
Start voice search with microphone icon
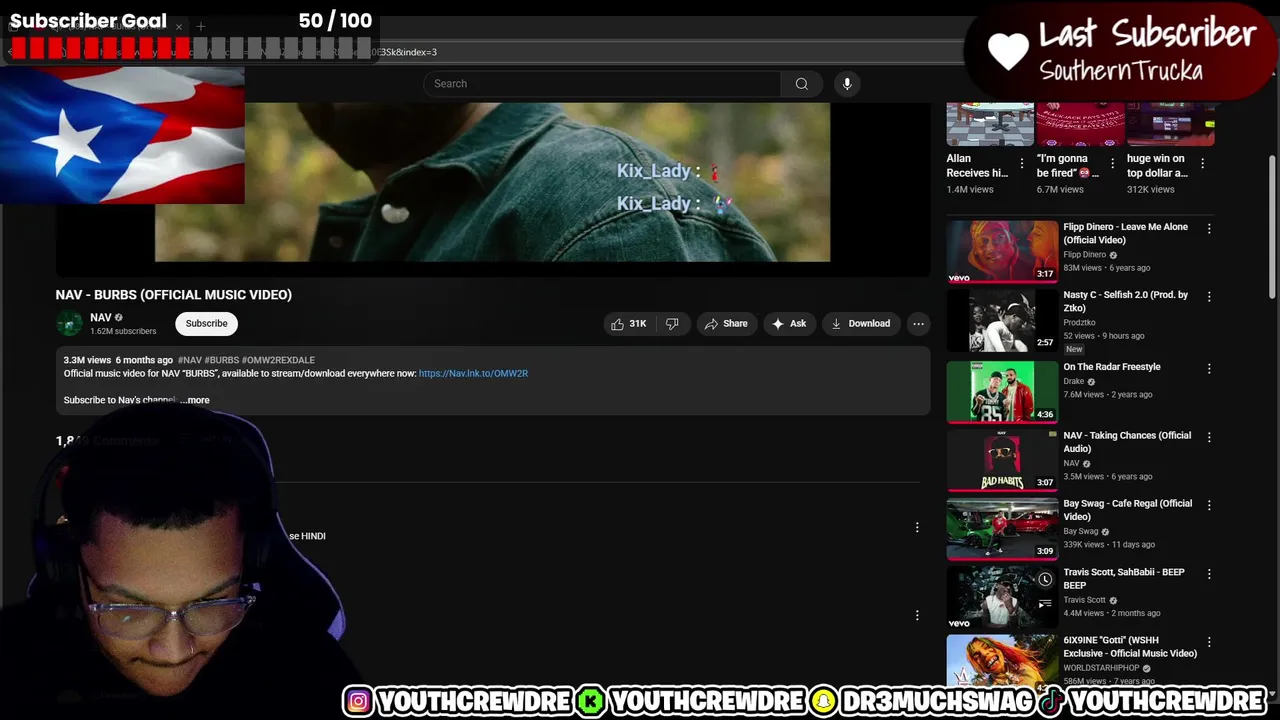tap(847, 84)
